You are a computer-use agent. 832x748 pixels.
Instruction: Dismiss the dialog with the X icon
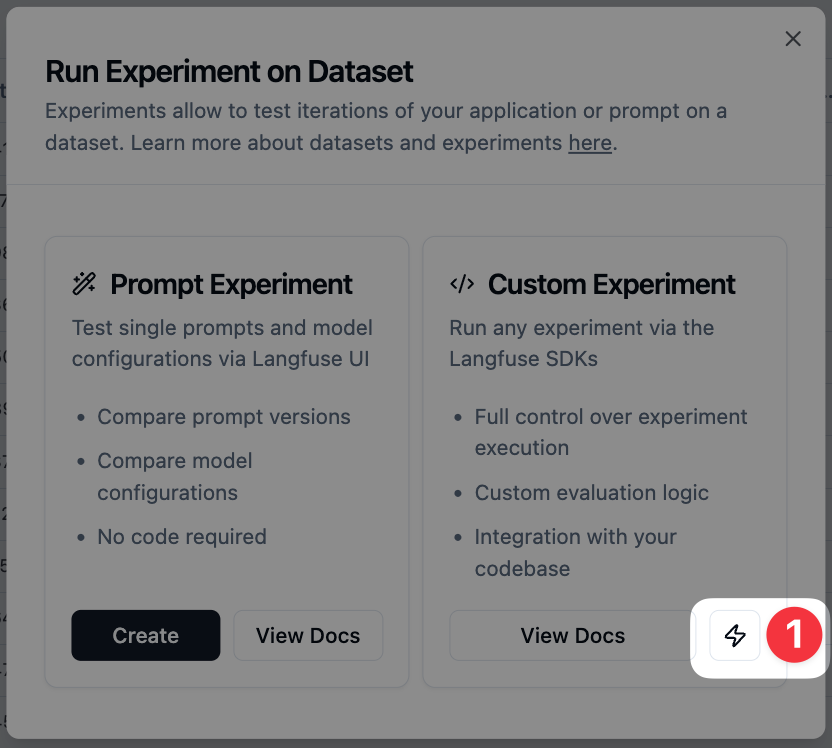pos(793,39)
